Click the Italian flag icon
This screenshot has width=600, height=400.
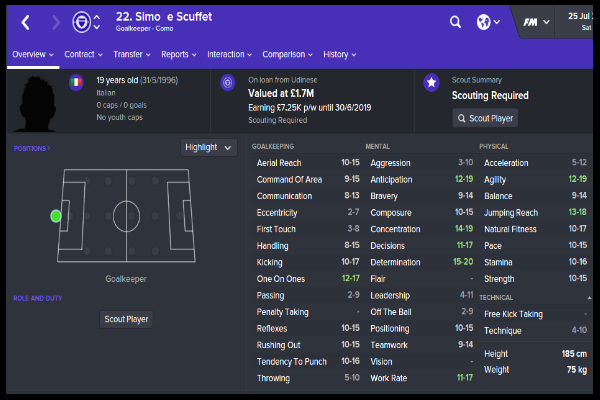76,82
